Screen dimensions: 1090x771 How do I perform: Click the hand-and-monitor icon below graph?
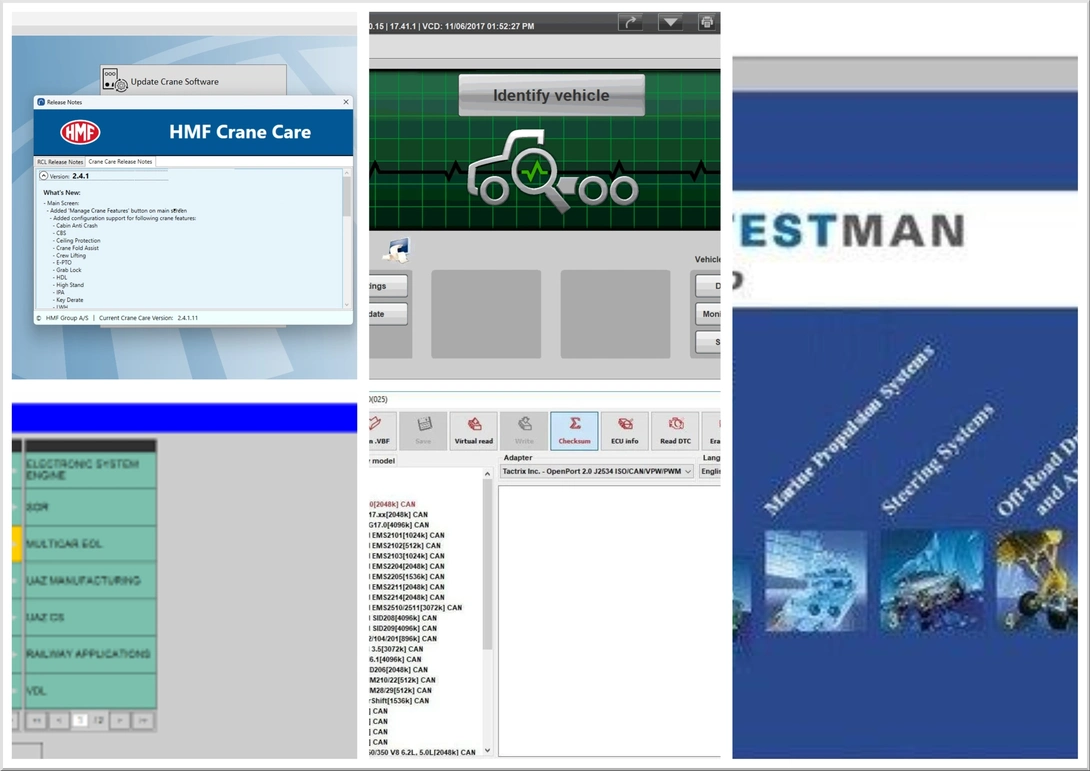398,250
